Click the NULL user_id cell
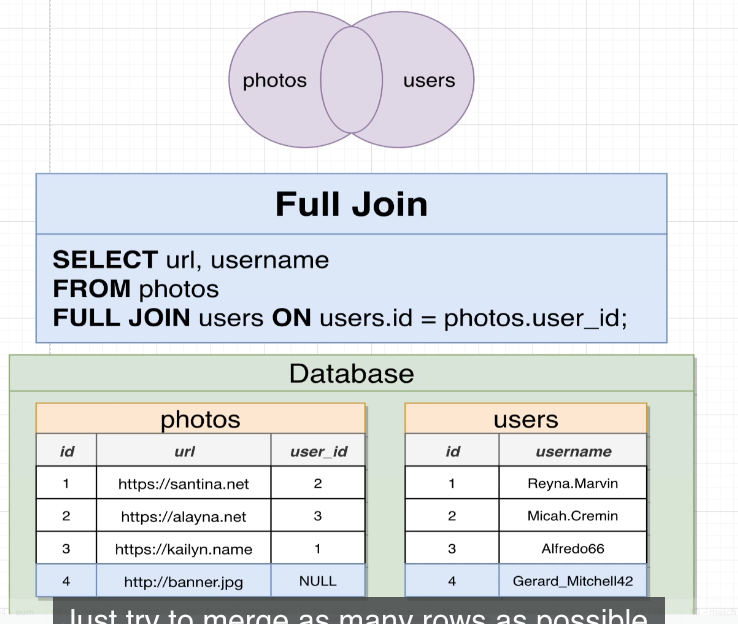The image size is (738, 624). point(318,581)
